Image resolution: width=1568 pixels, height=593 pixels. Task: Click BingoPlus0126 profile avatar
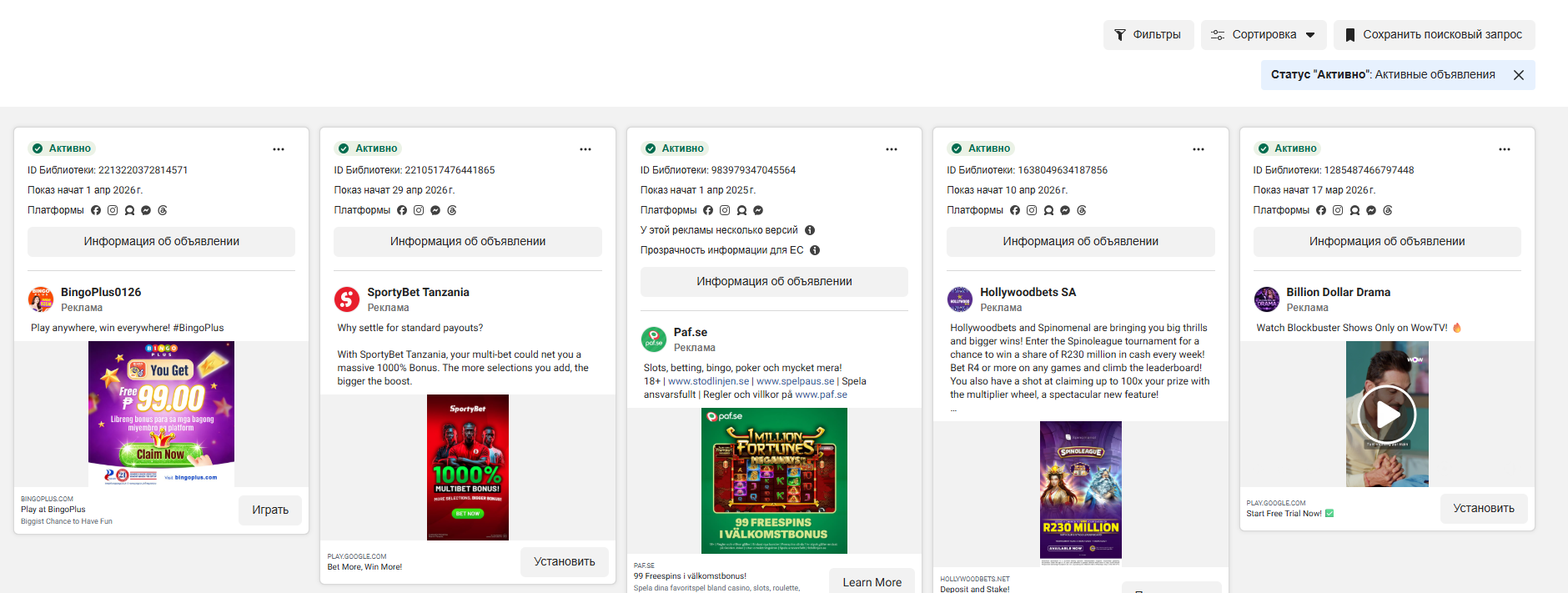coord(41,299)
